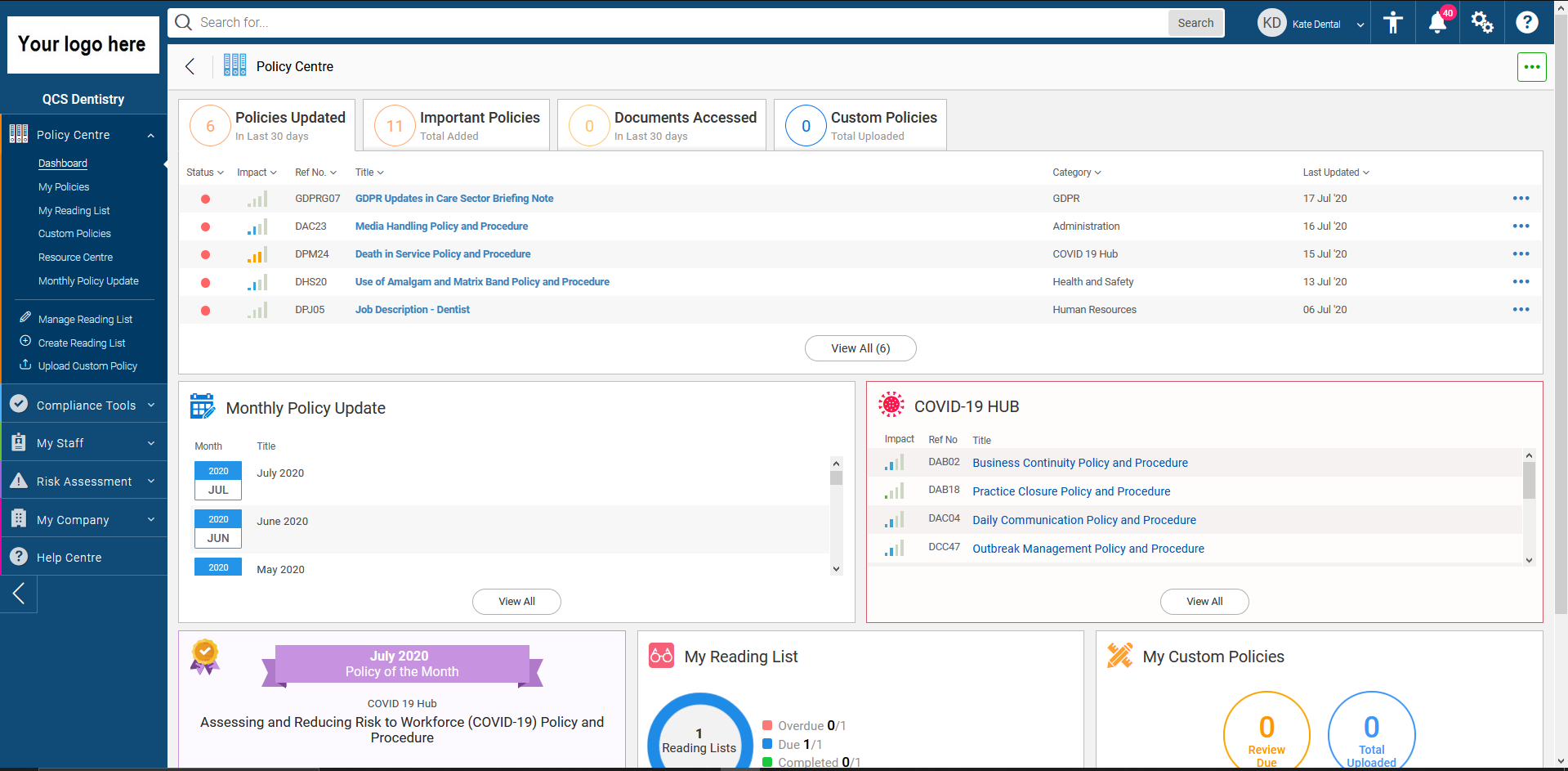This screenshot has height=771, width=1568.
Task: Collapse the Policy Centre section
Action: coord(150,134)
